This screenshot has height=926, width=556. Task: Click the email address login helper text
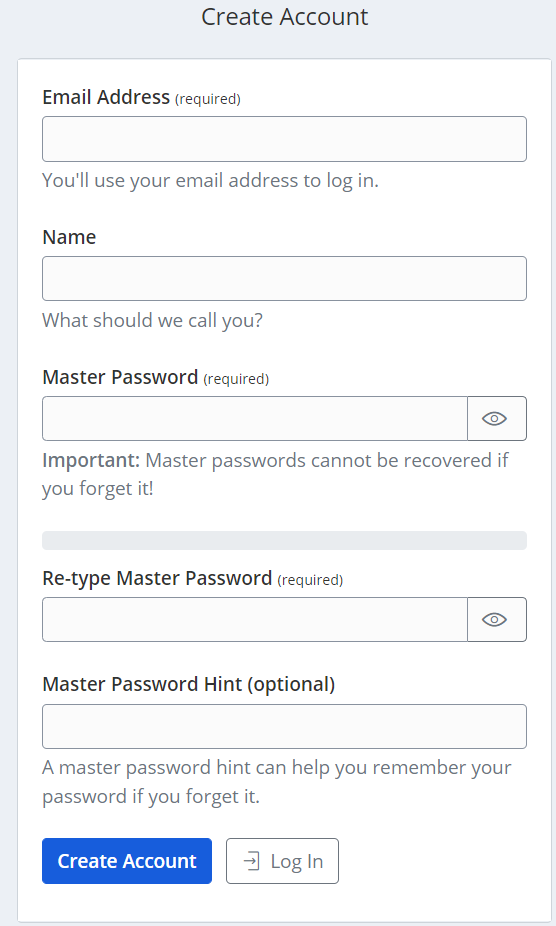[210, 181]
